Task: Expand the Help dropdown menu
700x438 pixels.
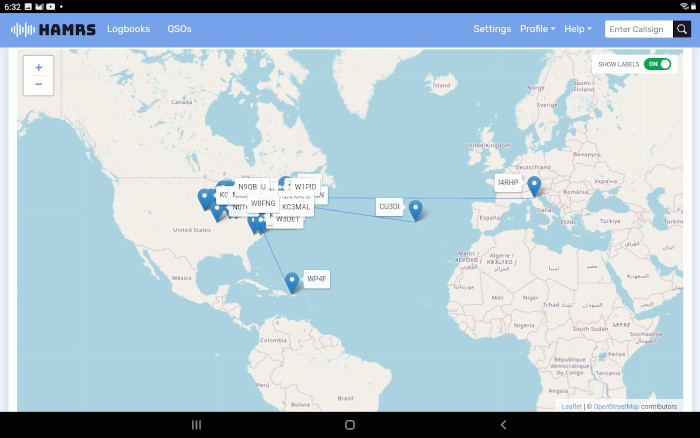Action: coord(577,29)
